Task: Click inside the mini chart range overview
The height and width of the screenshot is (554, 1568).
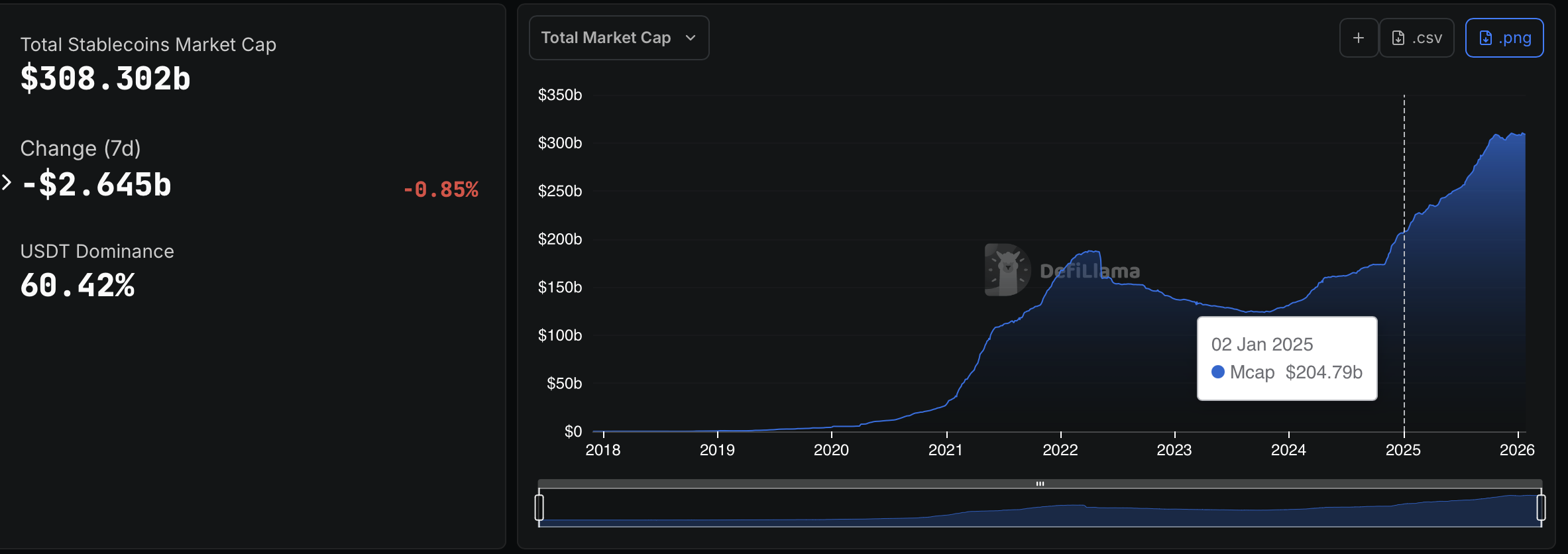Action: (1040, 509)
